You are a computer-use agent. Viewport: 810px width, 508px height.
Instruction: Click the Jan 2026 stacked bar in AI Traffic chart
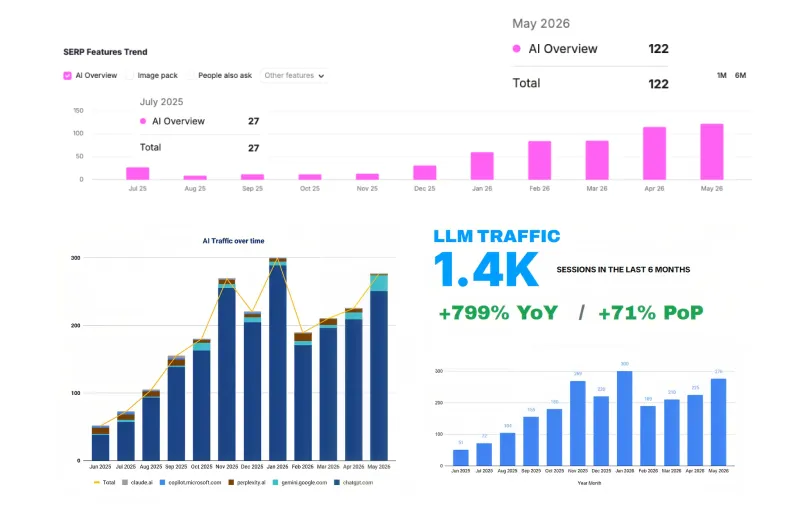click(277, 359)
